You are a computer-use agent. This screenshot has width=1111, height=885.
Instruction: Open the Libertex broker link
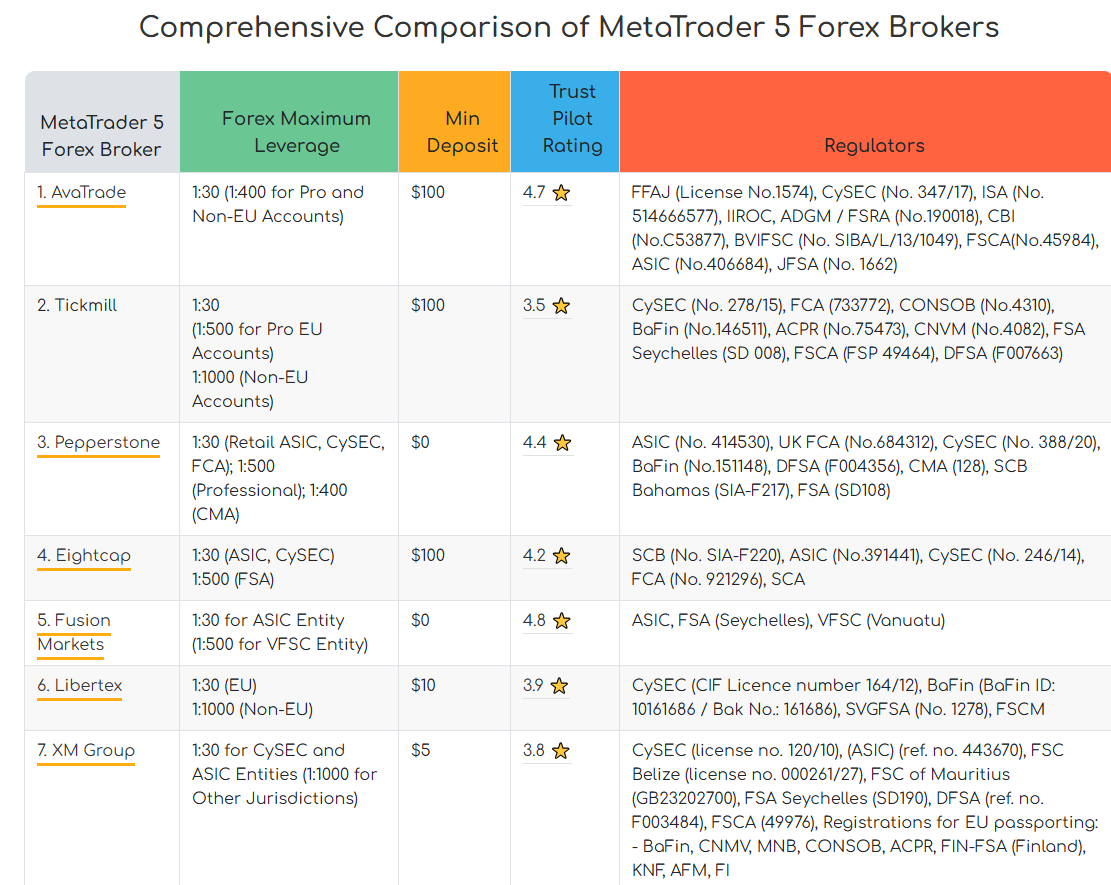(x=80, y=685)
